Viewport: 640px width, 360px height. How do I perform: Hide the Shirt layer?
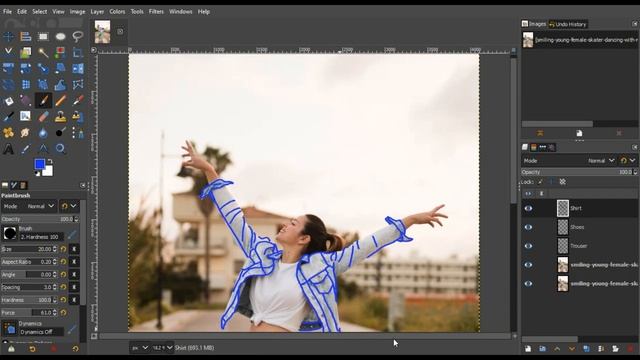(x=528, y=209)
